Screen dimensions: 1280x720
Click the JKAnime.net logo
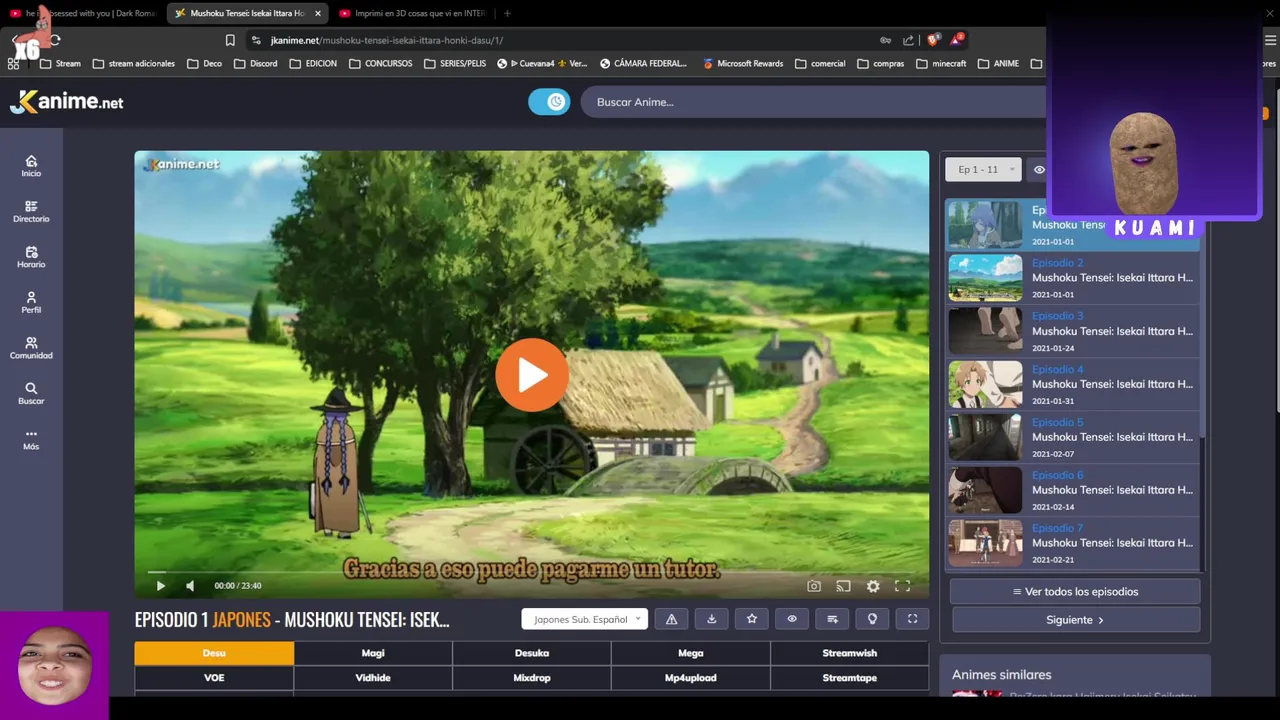[x=67, y=102]
